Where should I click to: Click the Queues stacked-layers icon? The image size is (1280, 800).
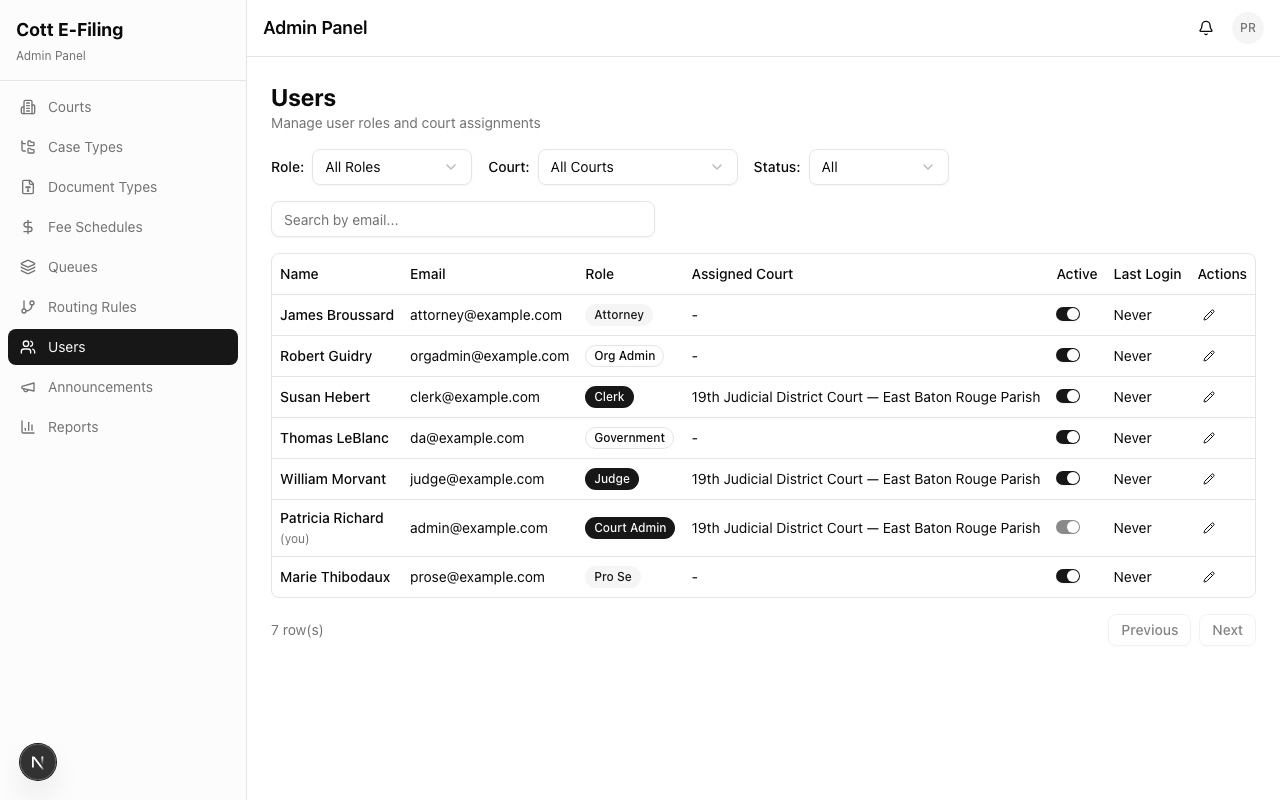click(28, 267)
